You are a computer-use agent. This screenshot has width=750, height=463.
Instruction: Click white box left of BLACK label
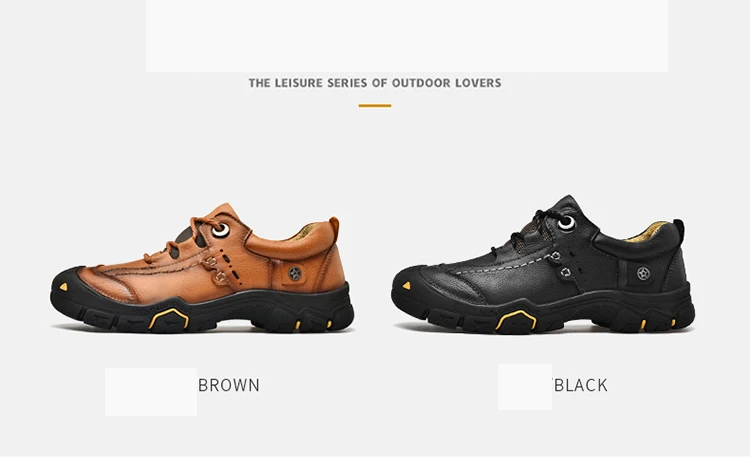click(x=525, y=387)
